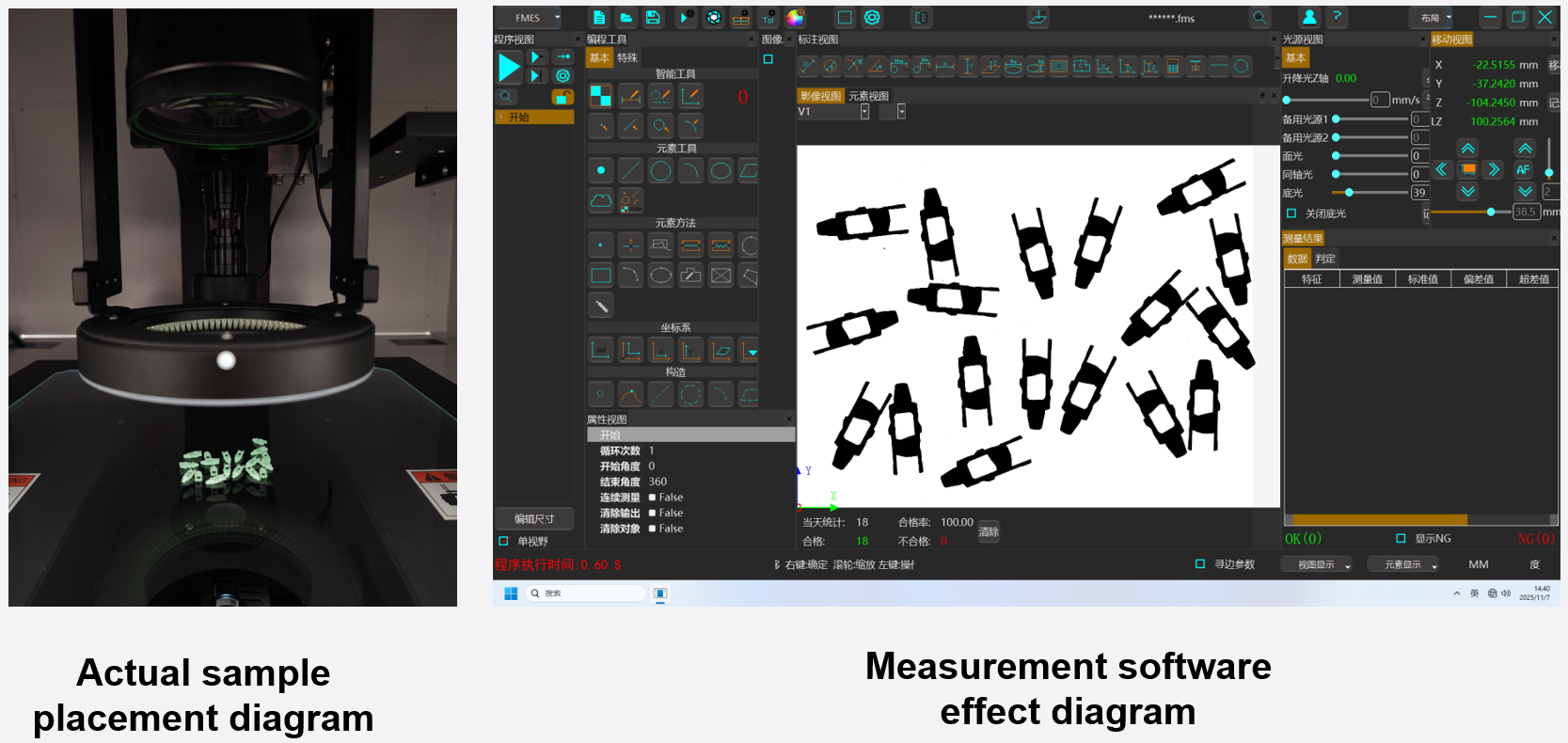Switch to the 数据 results tab

coord(1297,259)
